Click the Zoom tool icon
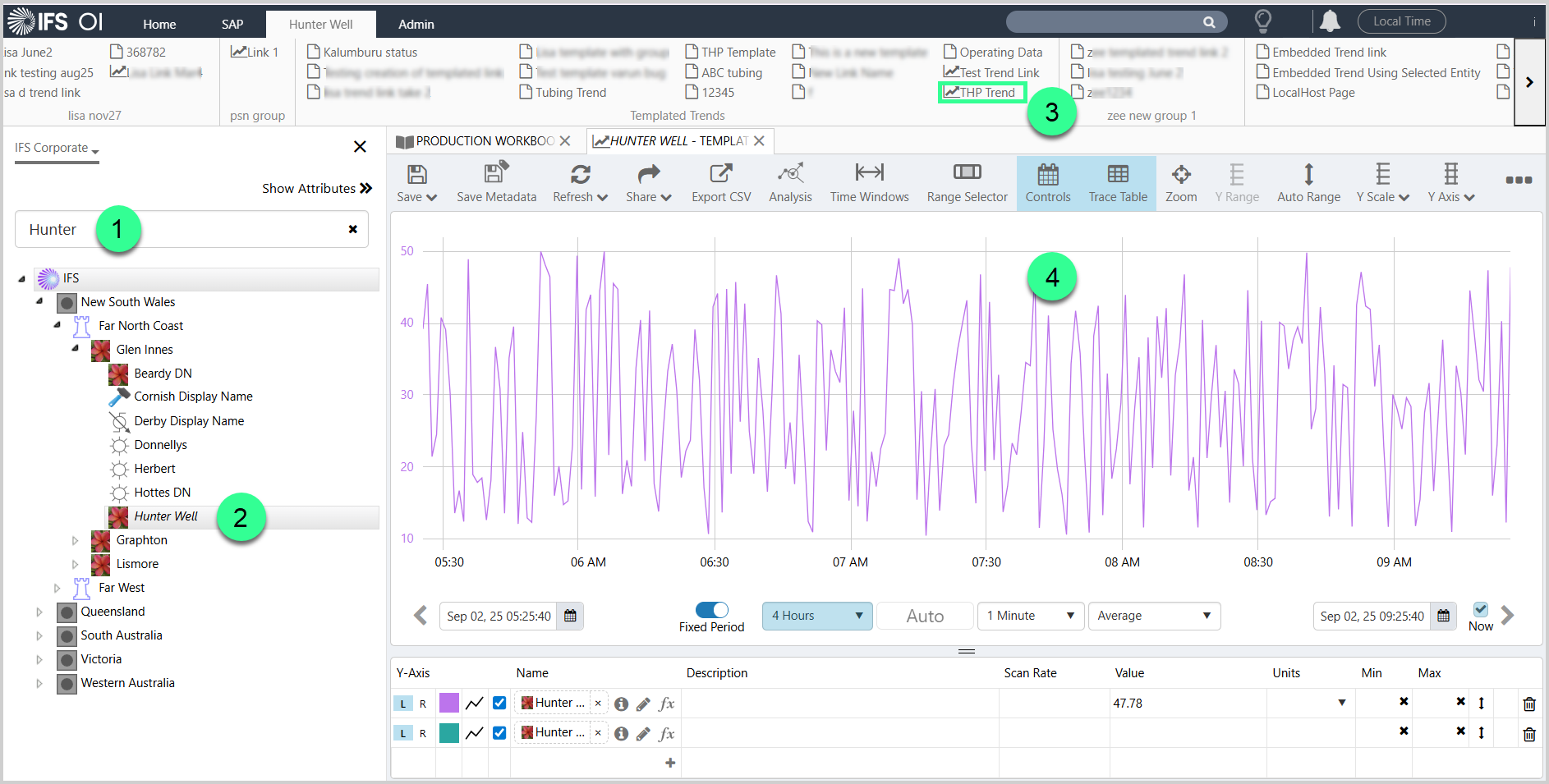1549x784 pixels. [x=1180, y=174]
